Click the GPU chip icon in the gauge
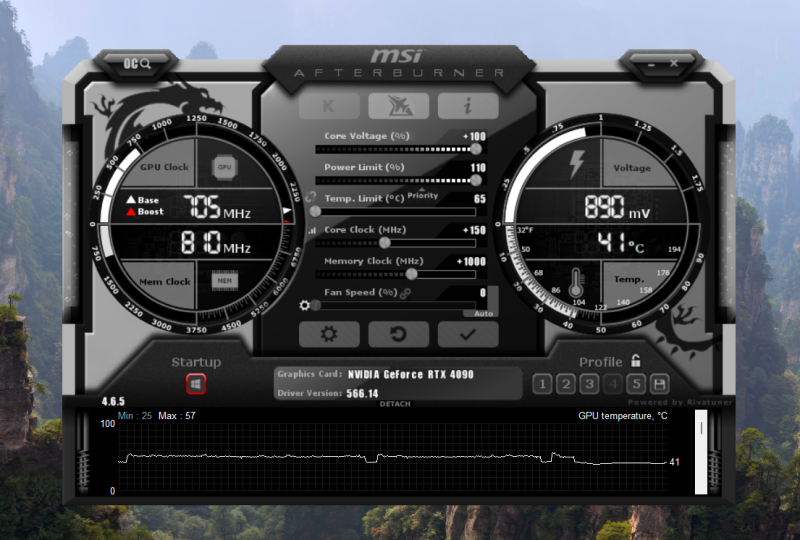The height and width of the screenshot is (540, 800). click(224, 167)
